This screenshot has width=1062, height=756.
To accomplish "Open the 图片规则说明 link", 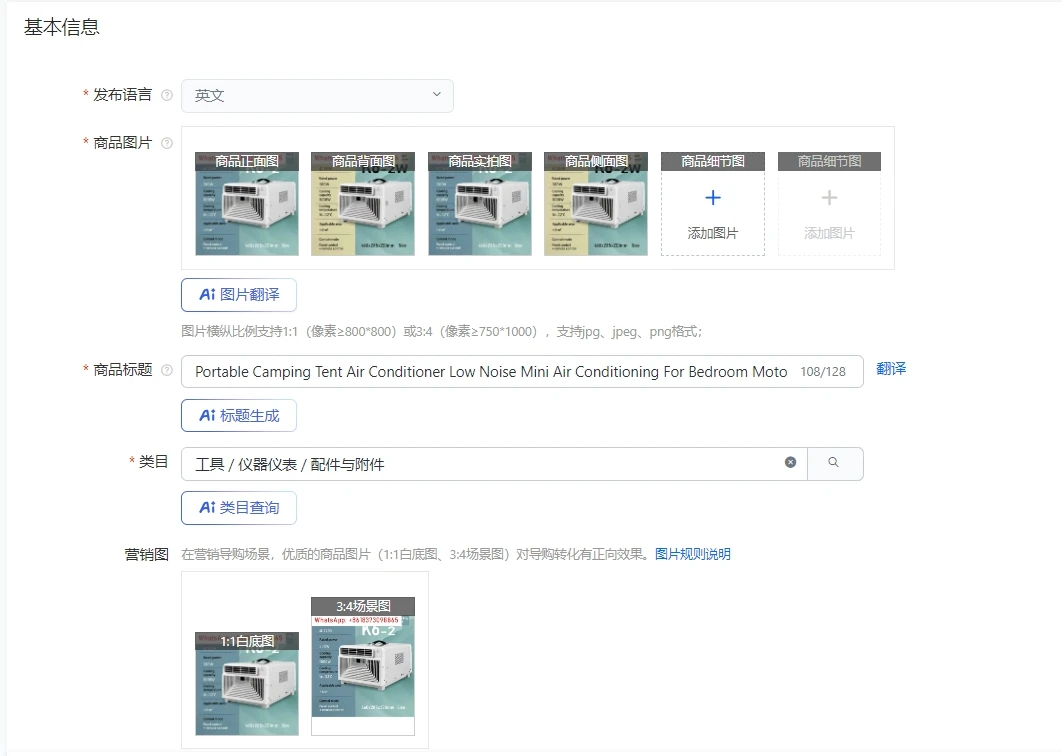I will [x=692, y=554].
